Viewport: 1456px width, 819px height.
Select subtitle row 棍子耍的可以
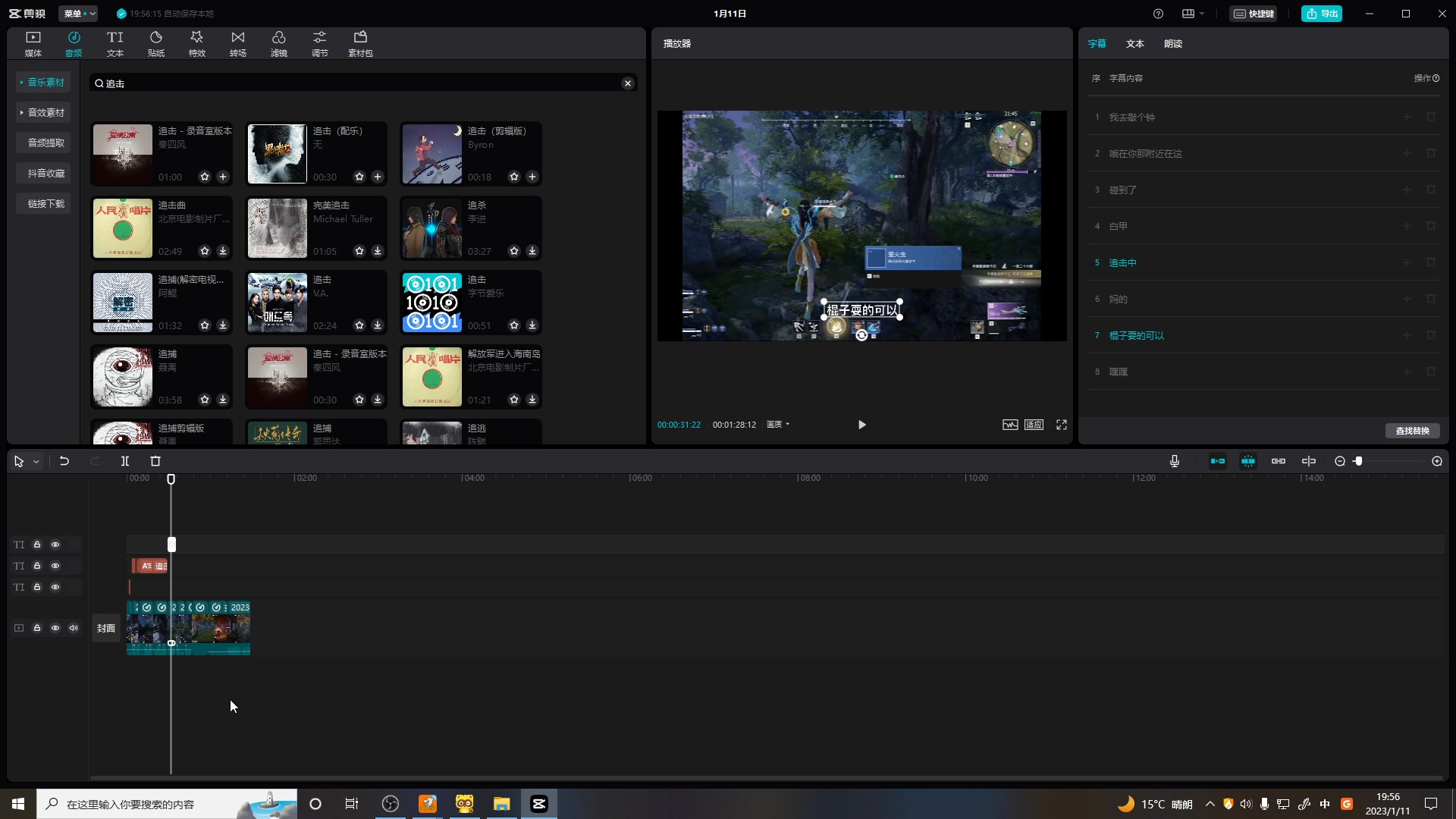pos(1263,335)
